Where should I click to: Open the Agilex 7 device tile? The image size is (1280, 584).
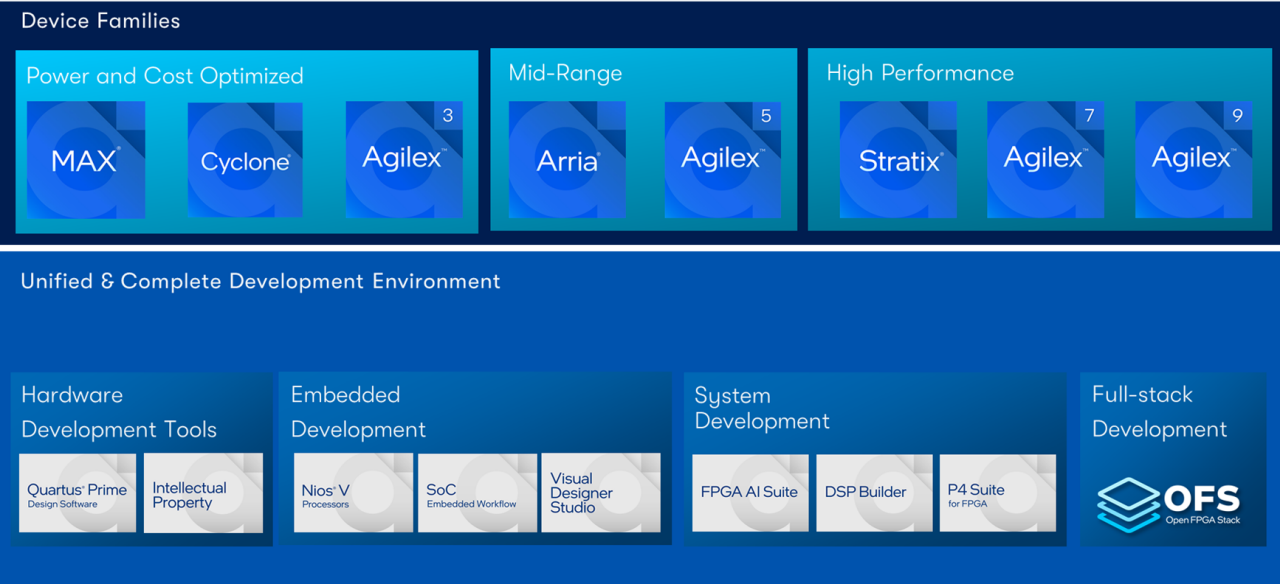(1045, 160)
